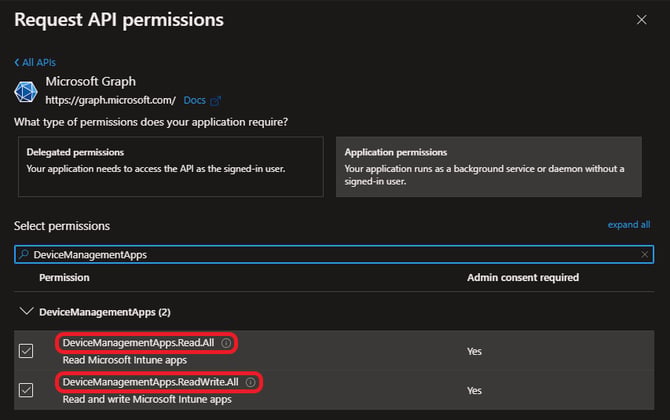
Task: Click the Microsoft Graph logo icon
Action: pos(26,91)
